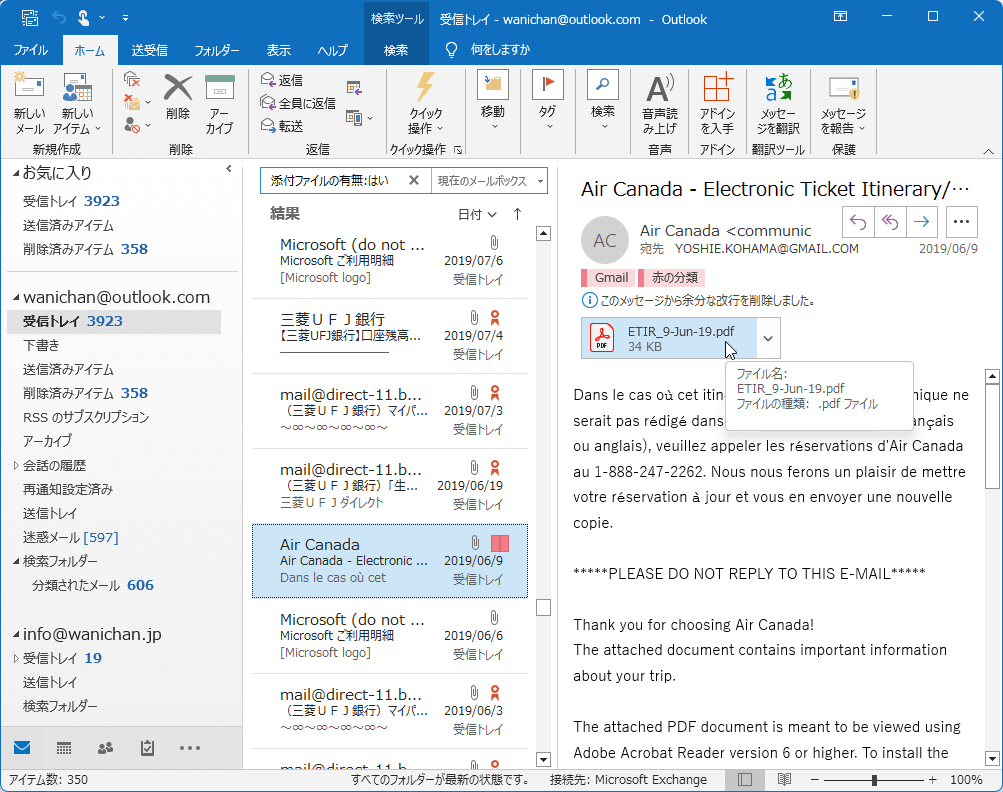The image size is (1003, 792).
Task: Open the 日付 sort dropdown
Action: [x=477, y=214]
